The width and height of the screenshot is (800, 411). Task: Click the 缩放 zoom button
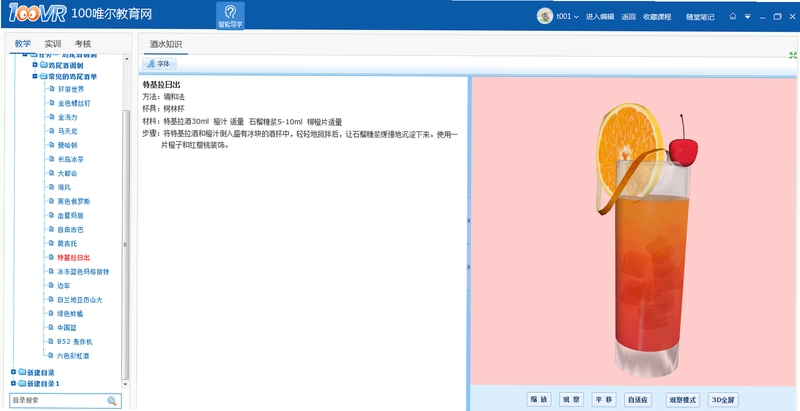pos(539,400)
